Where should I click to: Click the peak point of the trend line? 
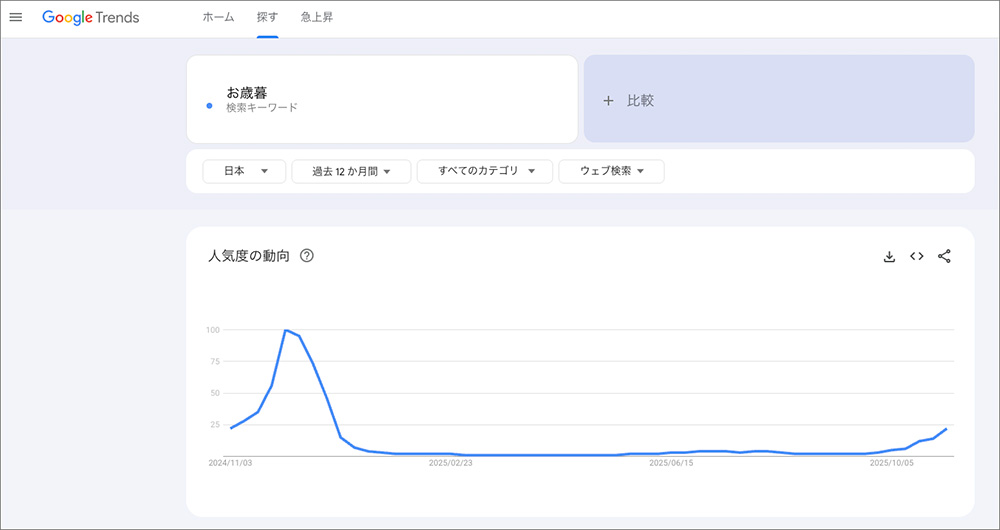[x=285, y=330]
